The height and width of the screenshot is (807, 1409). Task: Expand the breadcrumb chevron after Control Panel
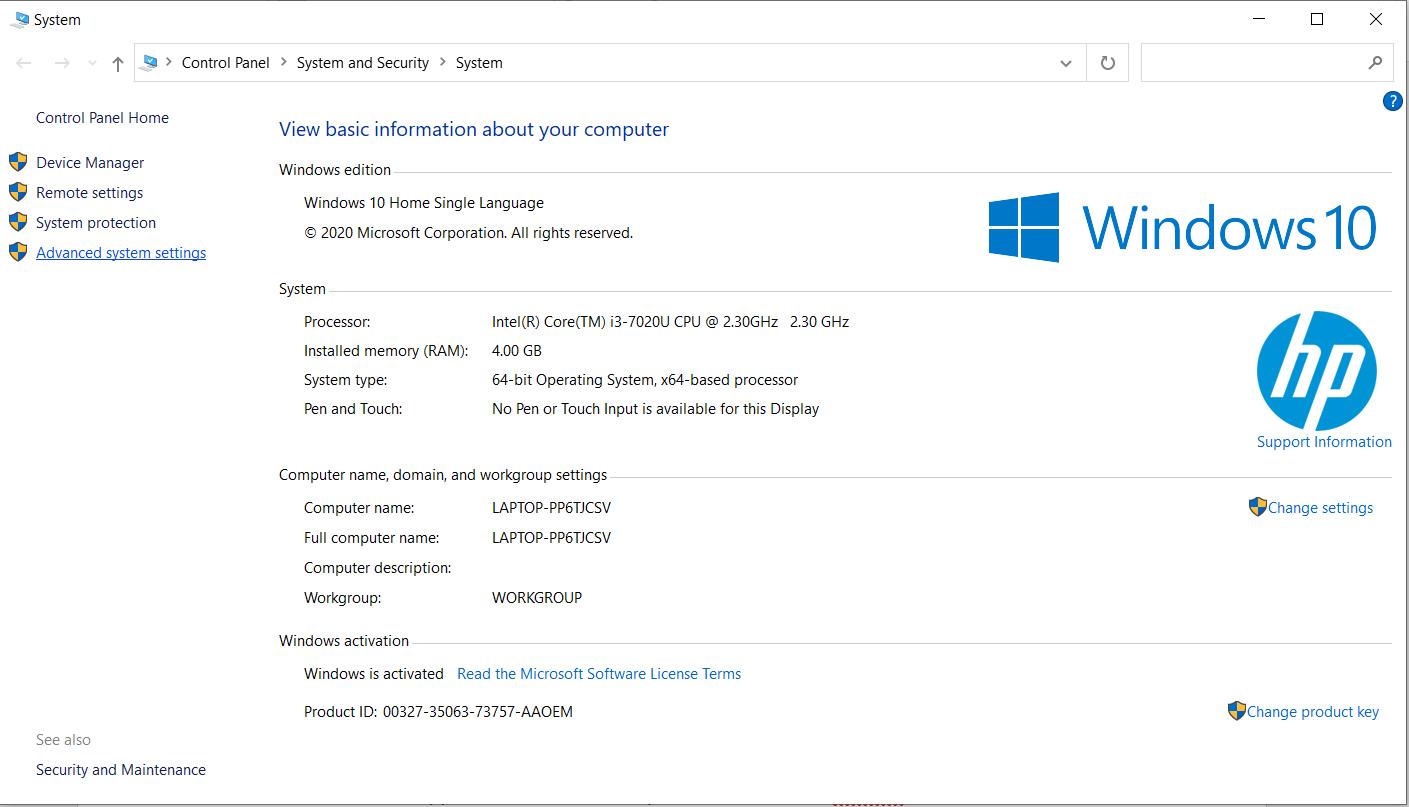[283, 63]
